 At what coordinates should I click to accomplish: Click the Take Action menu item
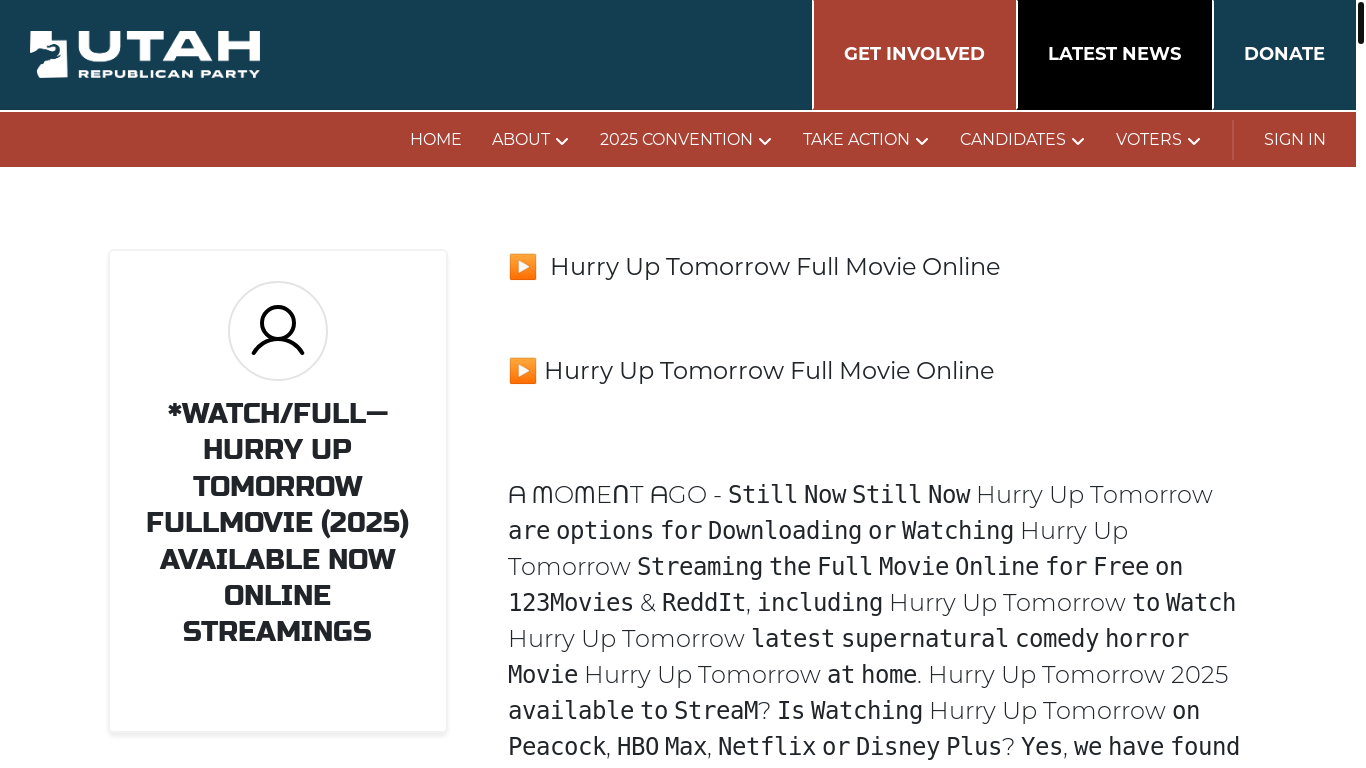(856, 140)
